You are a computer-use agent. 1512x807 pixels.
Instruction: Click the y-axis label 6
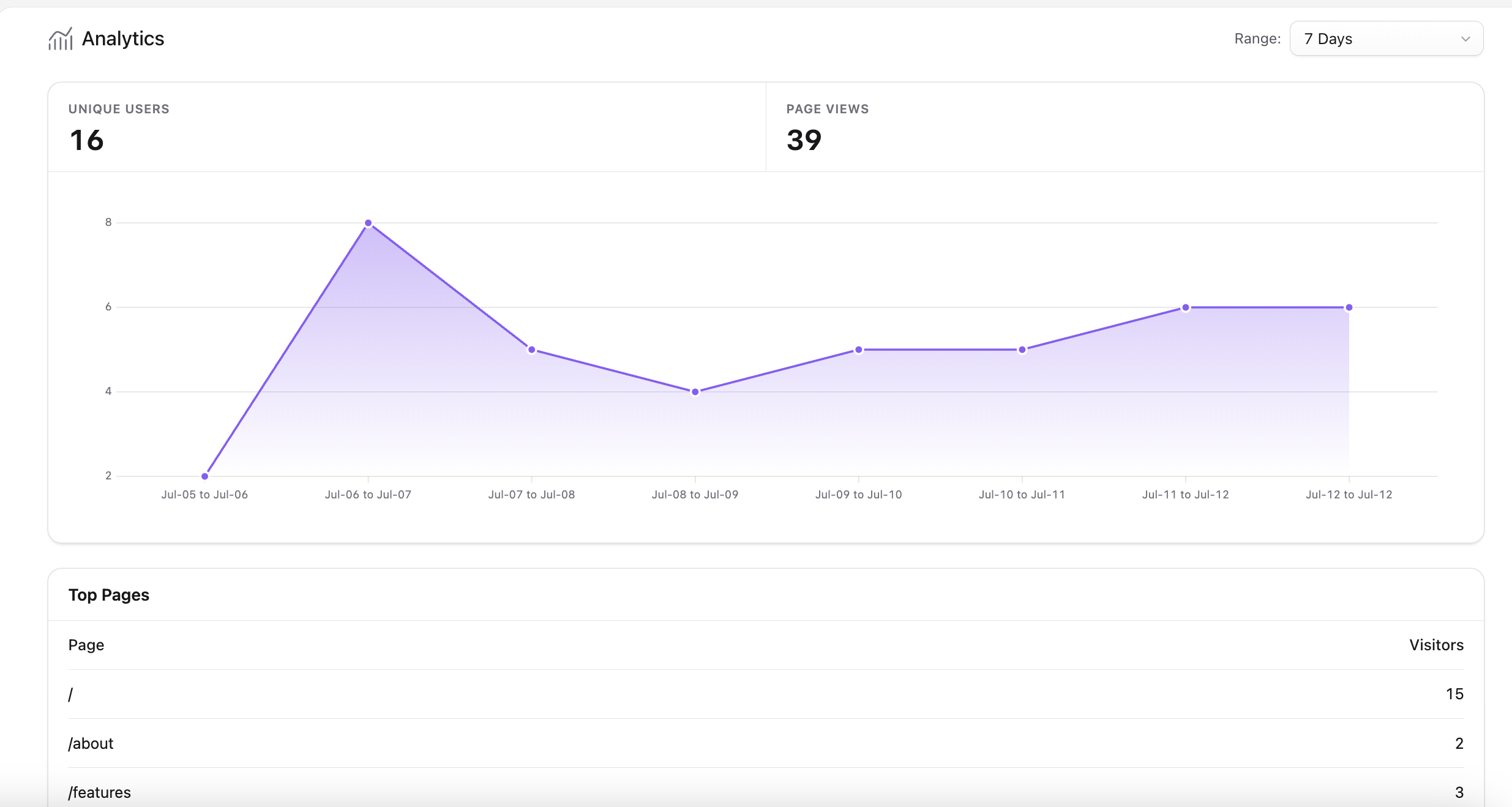[x=108, y=307]
